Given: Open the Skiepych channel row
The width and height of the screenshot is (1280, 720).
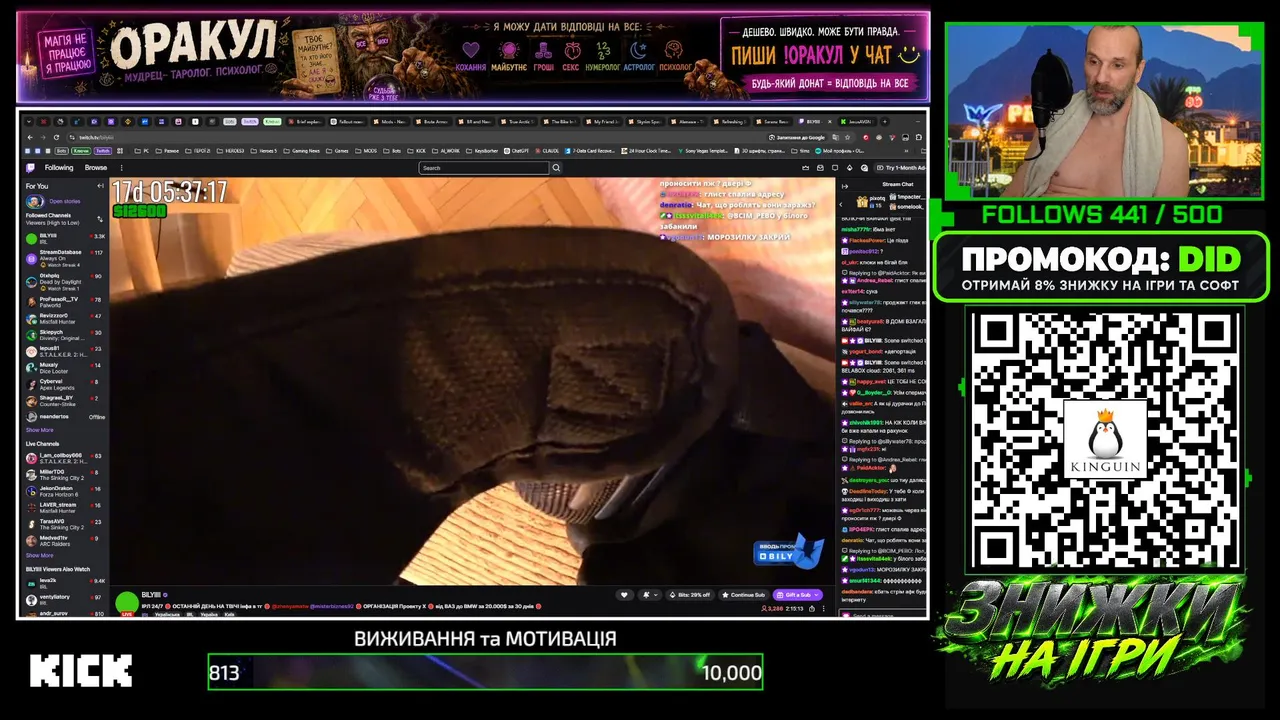Looking at the screenshot, I should point(65,334).
